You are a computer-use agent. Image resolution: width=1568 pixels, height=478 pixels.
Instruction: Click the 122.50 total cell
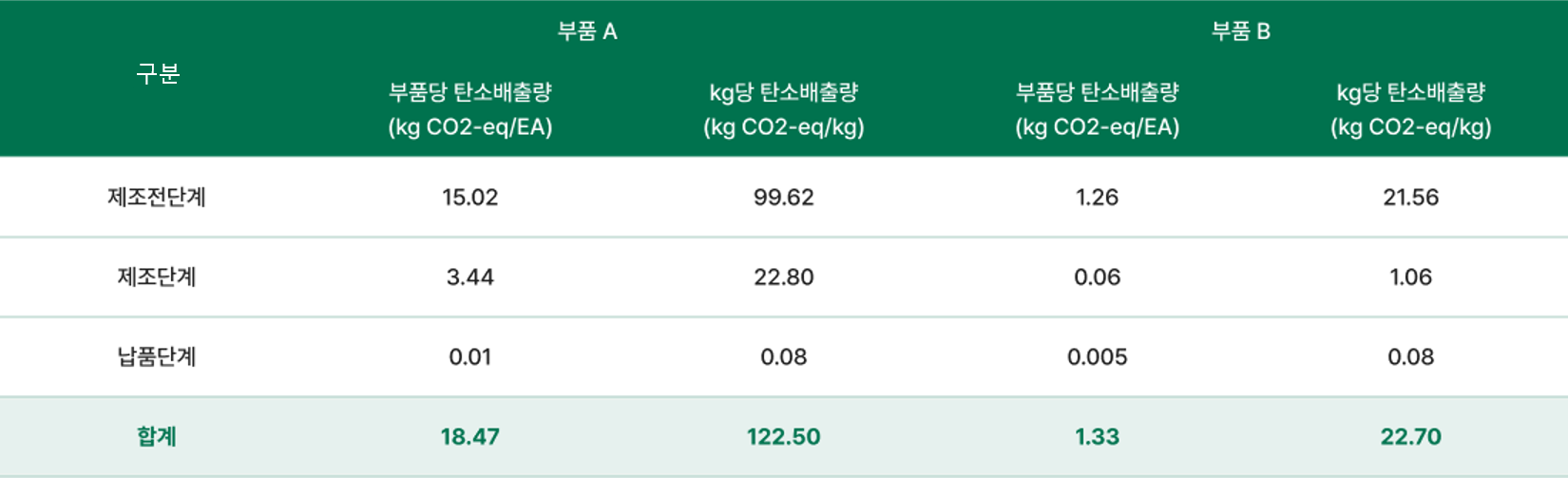[784, 436]
